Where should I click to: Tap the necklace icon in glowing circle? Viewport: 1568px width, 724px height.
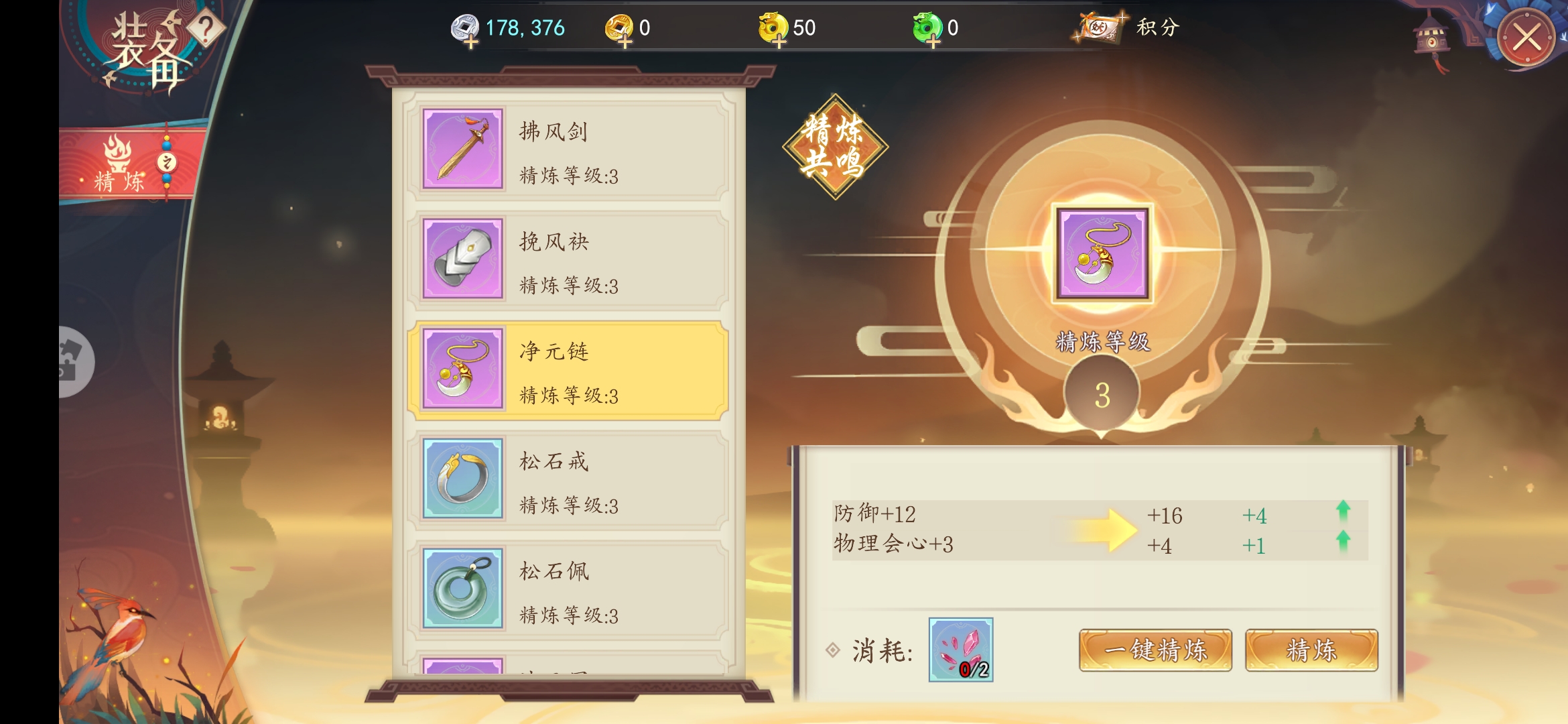click(x=1102, y=253)
